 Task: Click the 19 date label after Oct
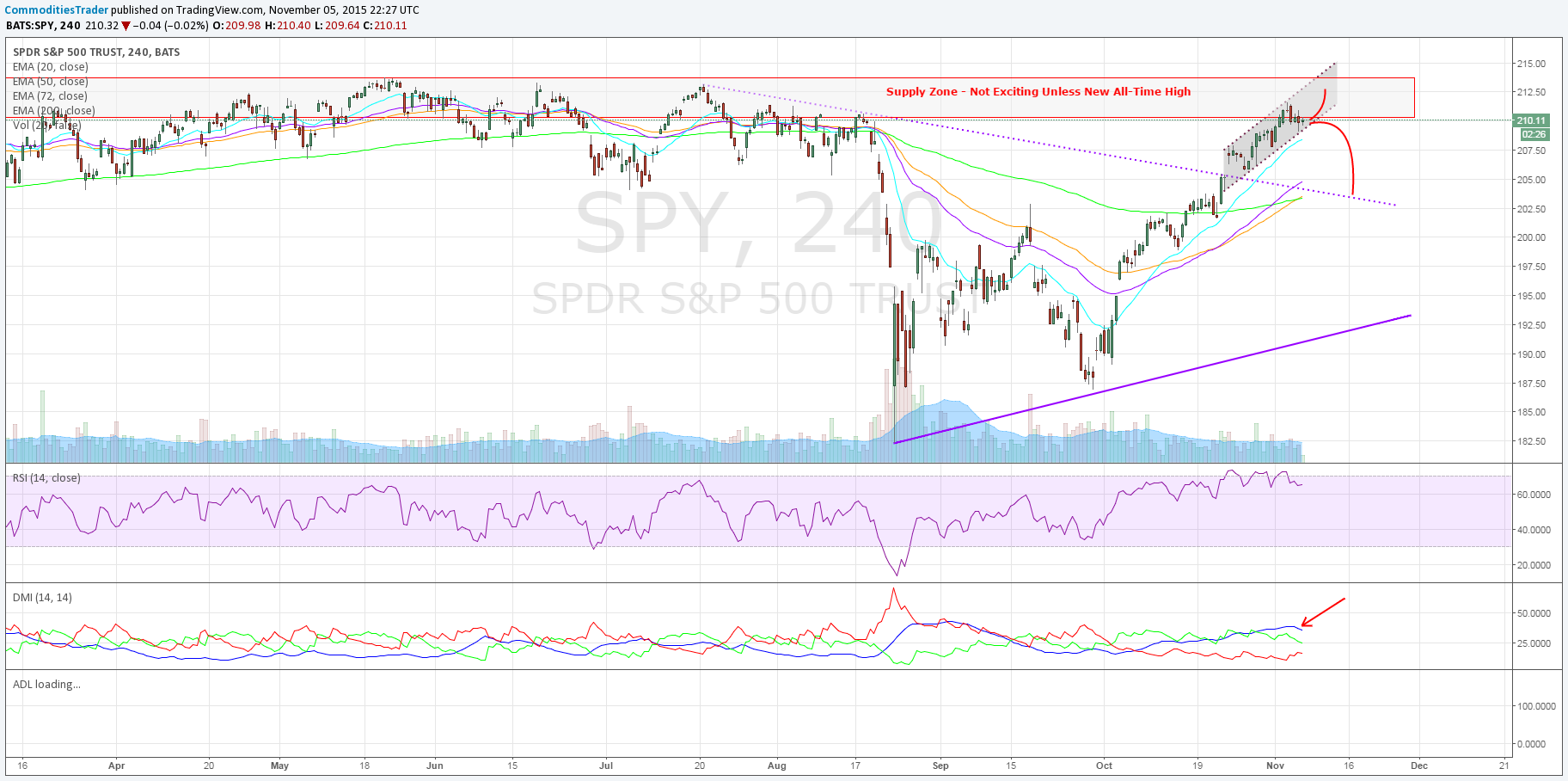coord(1197,766)
